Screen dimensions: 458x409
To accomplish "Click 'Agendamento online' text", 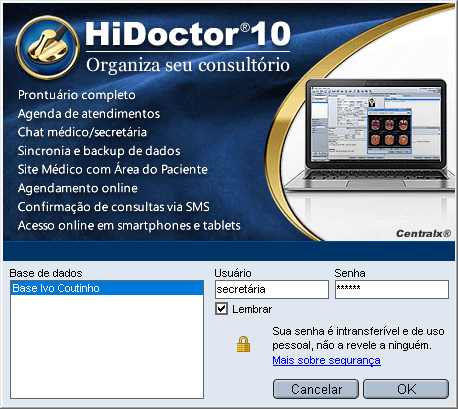I will coord(78,188).
